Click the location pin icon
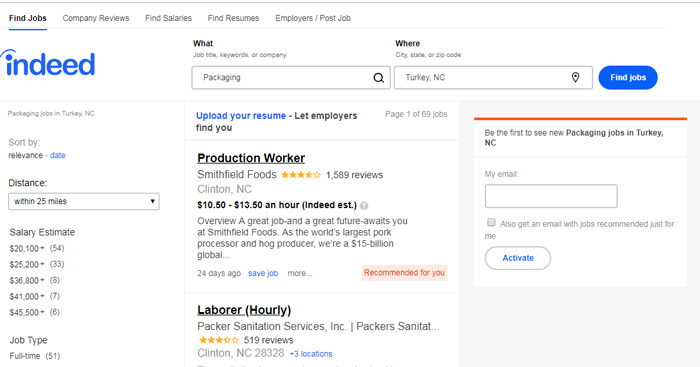This screenshot has width=700, height=367. point(575,77)
